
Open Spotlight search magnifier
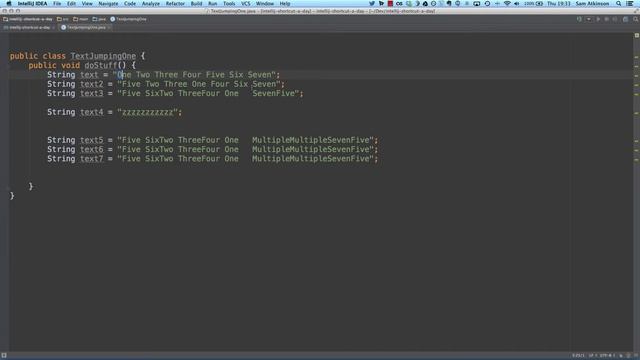619,4
